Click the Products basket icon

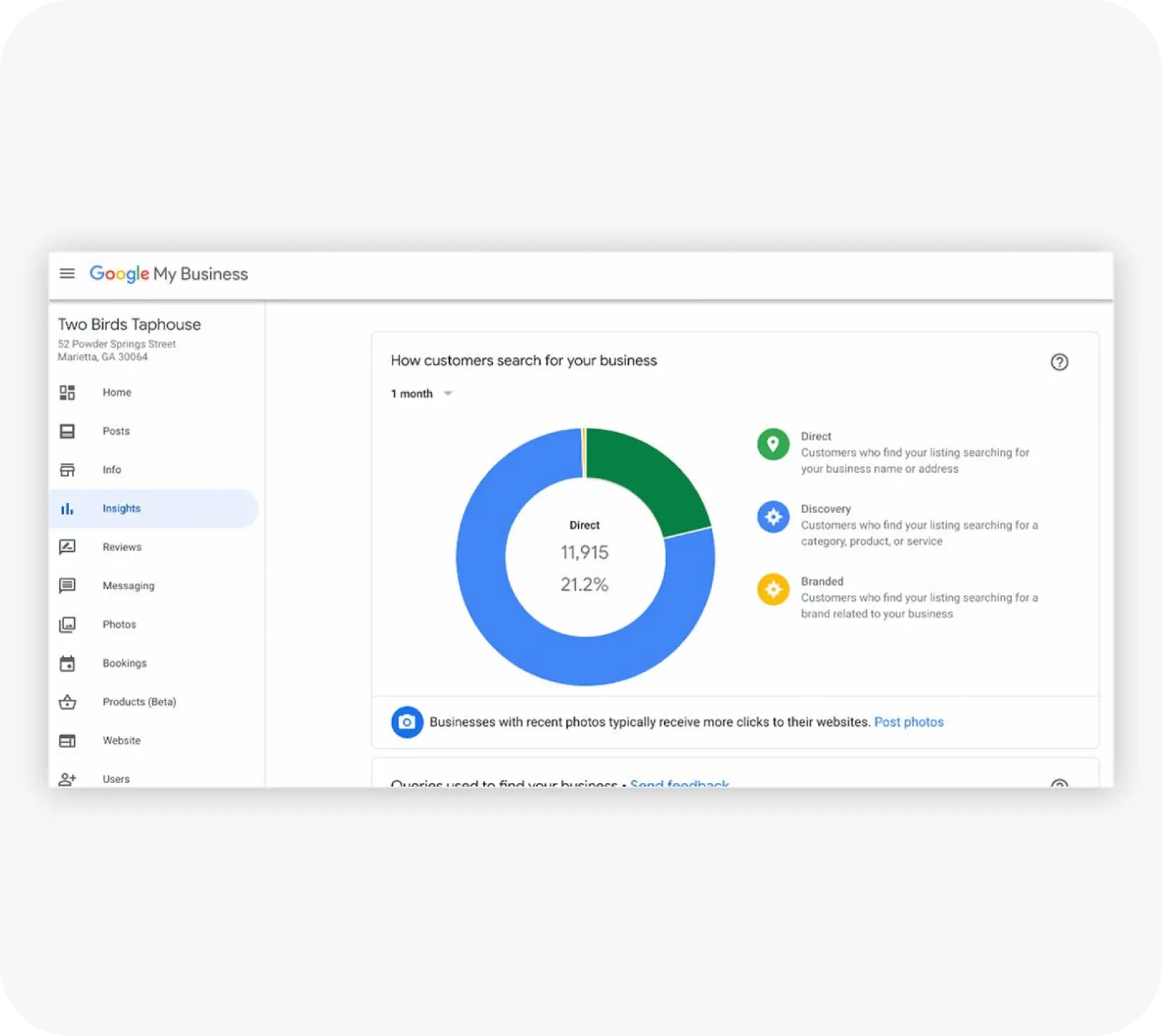pyautogui.click(x=67, y=702)
